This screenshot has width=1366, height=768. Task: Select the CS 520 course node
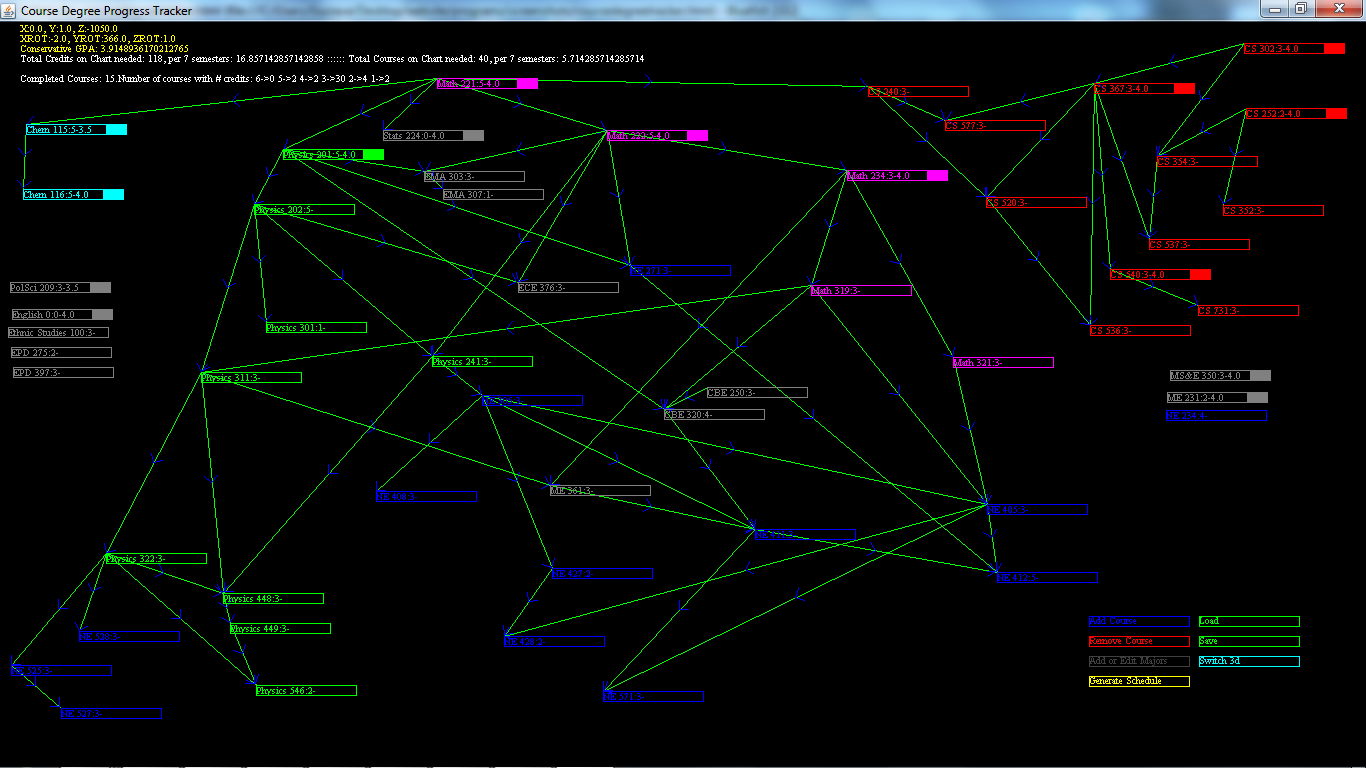[1036, 203]
